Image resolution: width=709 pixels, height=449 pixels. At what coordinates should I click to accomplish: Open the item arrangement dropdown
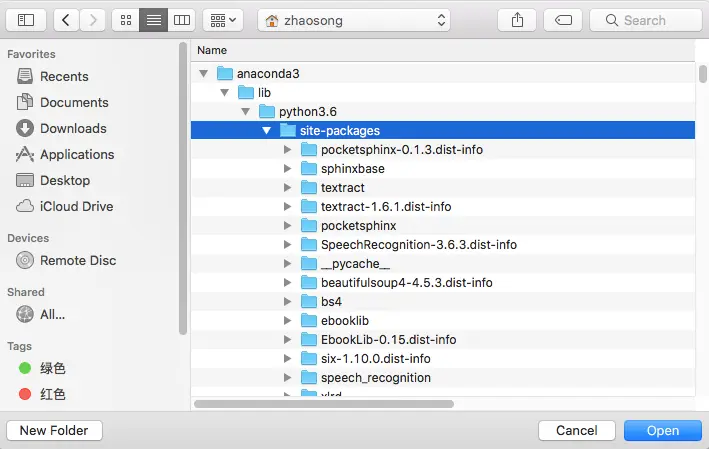223,20
